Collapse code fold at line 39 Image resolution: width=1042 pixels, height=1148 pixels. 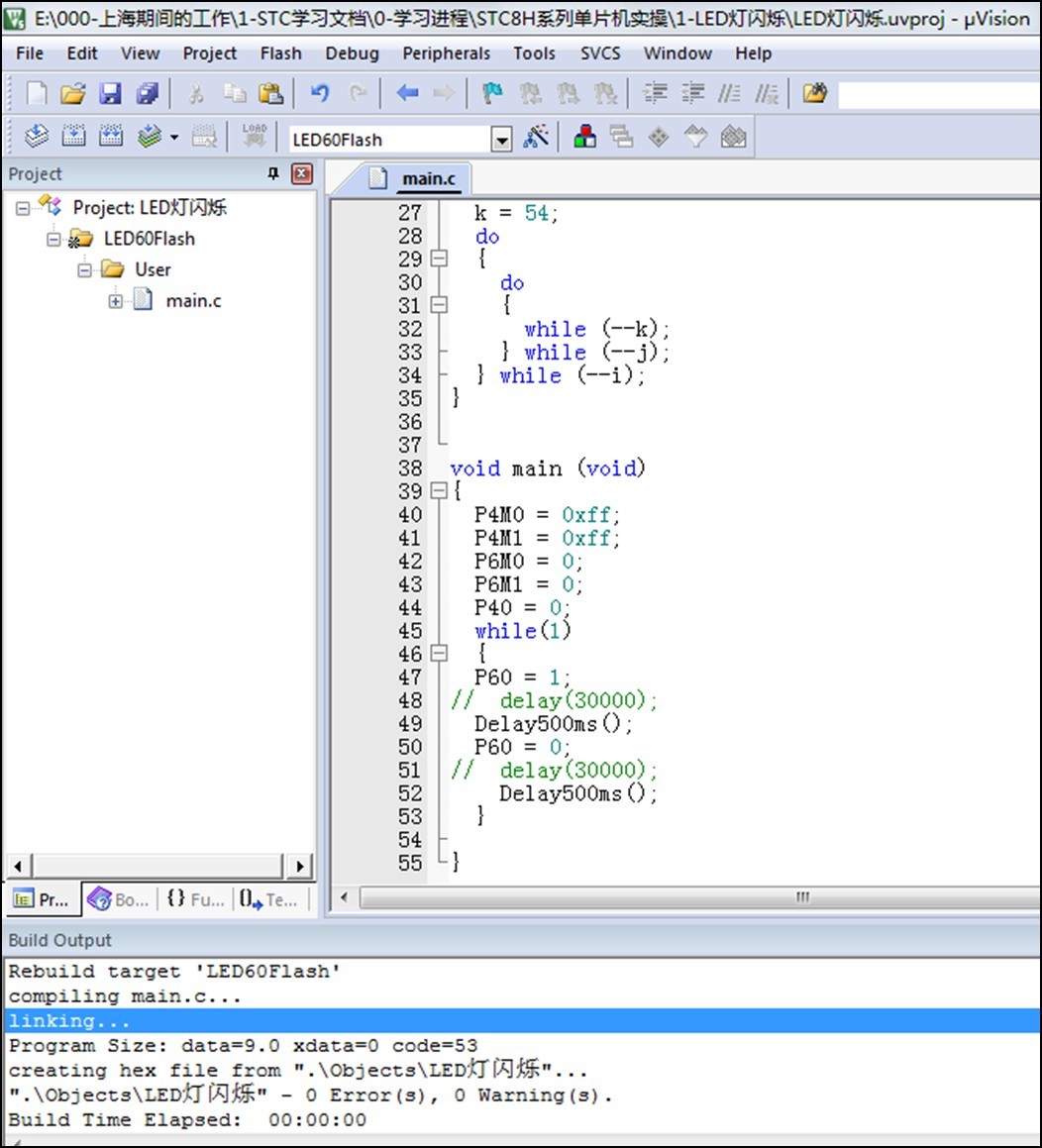[438, 491]
